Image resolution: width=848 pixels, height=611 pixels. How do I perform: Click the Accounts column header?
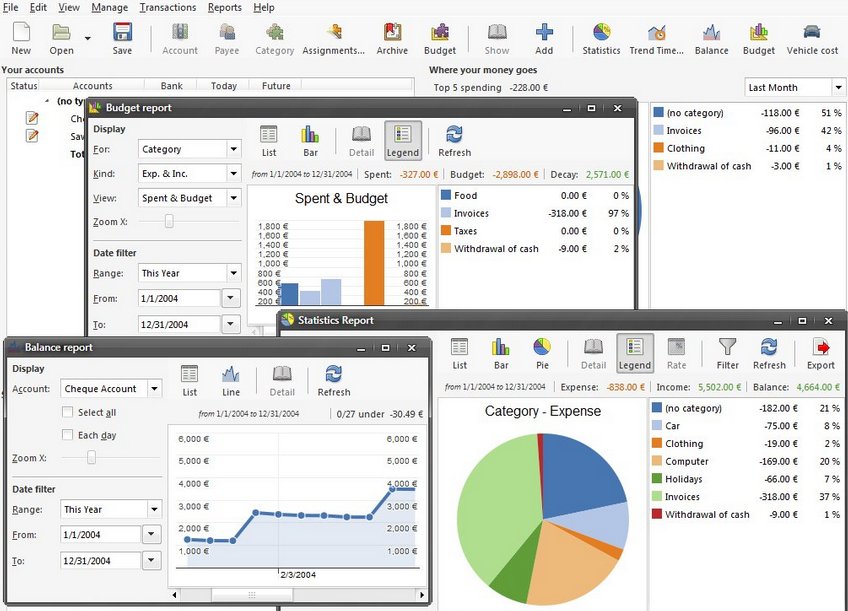click(x=92, y=85)
